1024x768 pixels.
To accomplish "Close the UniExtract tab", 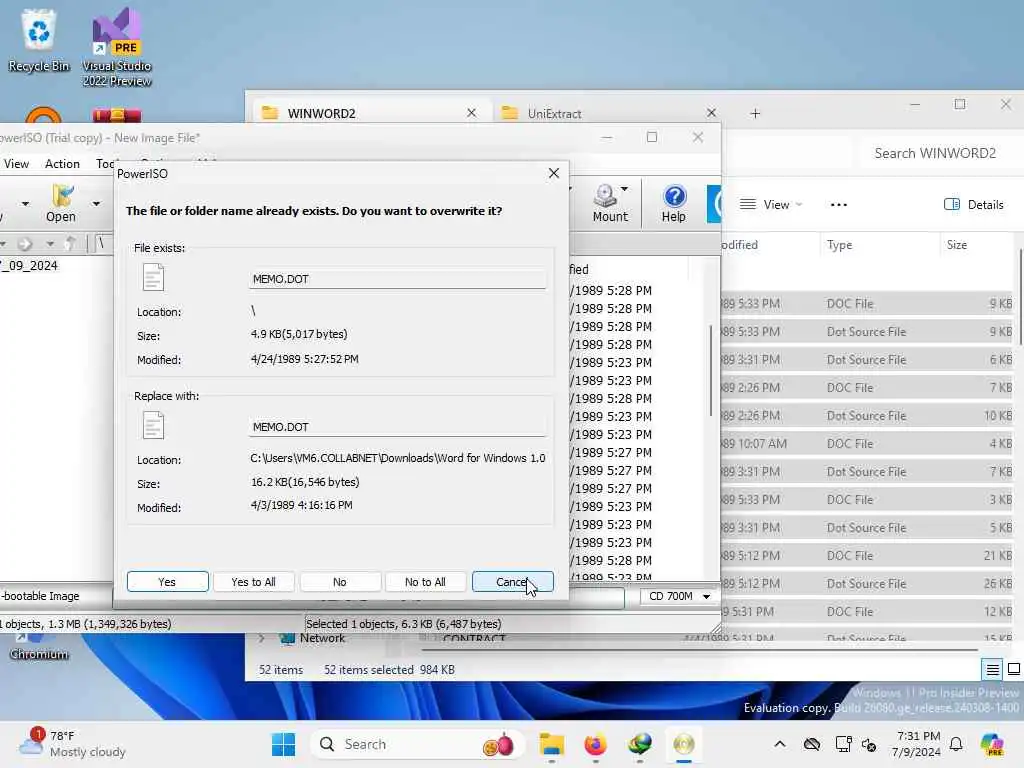I will pos(711,113).
